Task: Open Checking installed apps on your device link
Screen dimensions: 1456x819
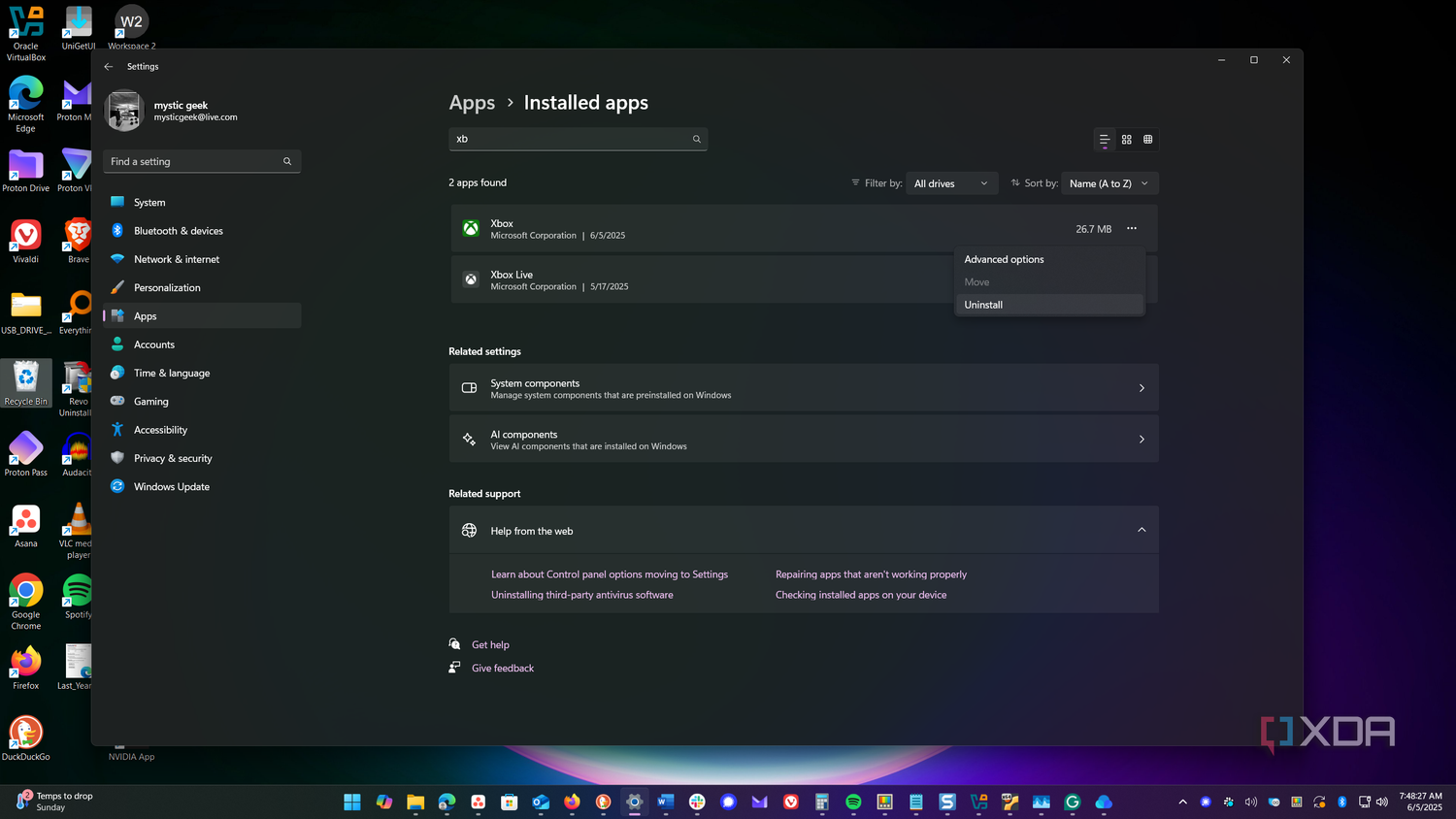Action: 861,595
